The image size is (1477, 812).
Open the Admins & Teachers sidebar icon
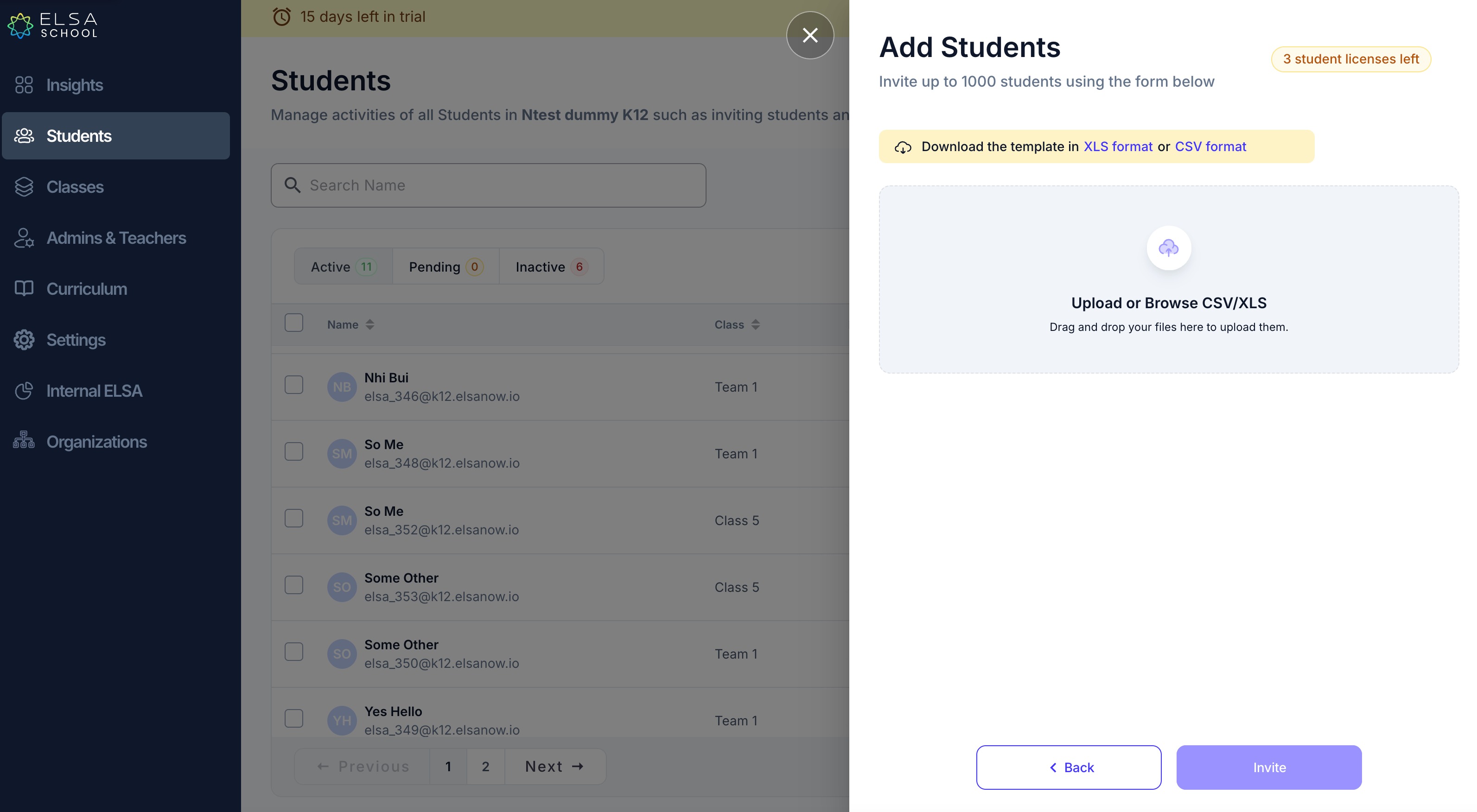(24, 238)
